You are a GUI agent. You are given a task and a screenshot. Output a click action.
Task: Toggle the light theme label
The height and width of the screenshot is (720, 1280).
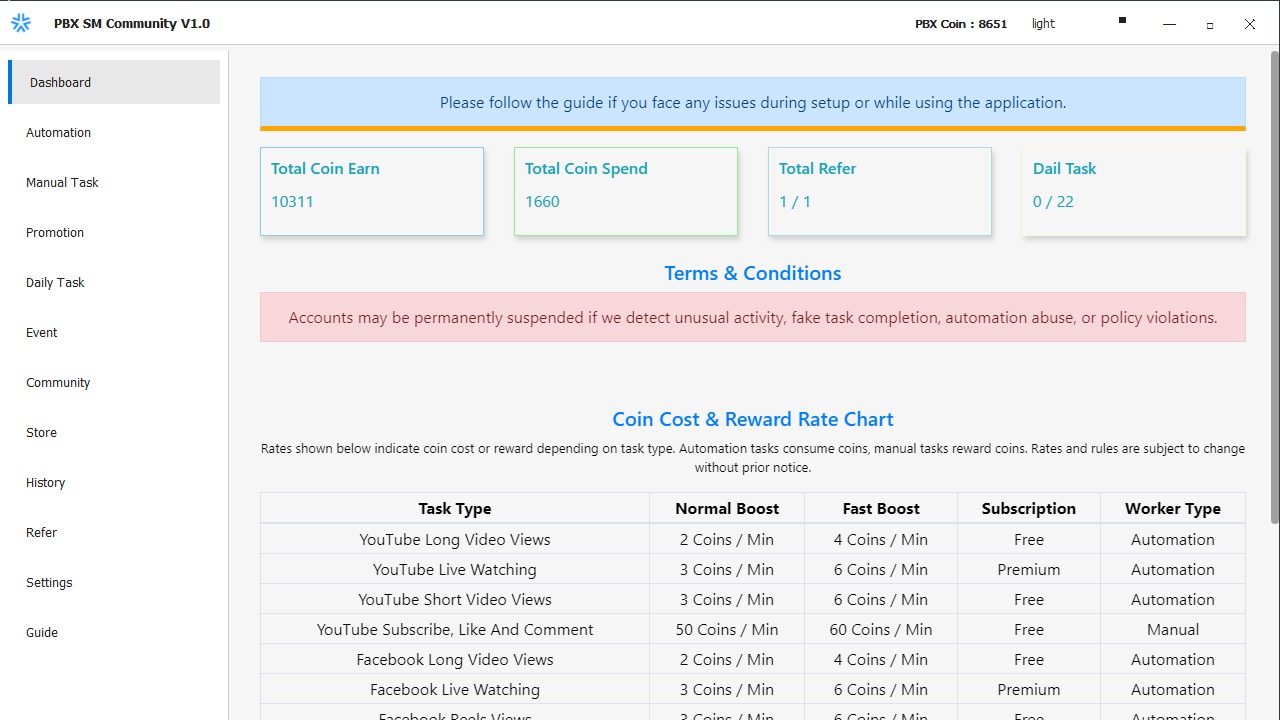tap(1043, 24)
